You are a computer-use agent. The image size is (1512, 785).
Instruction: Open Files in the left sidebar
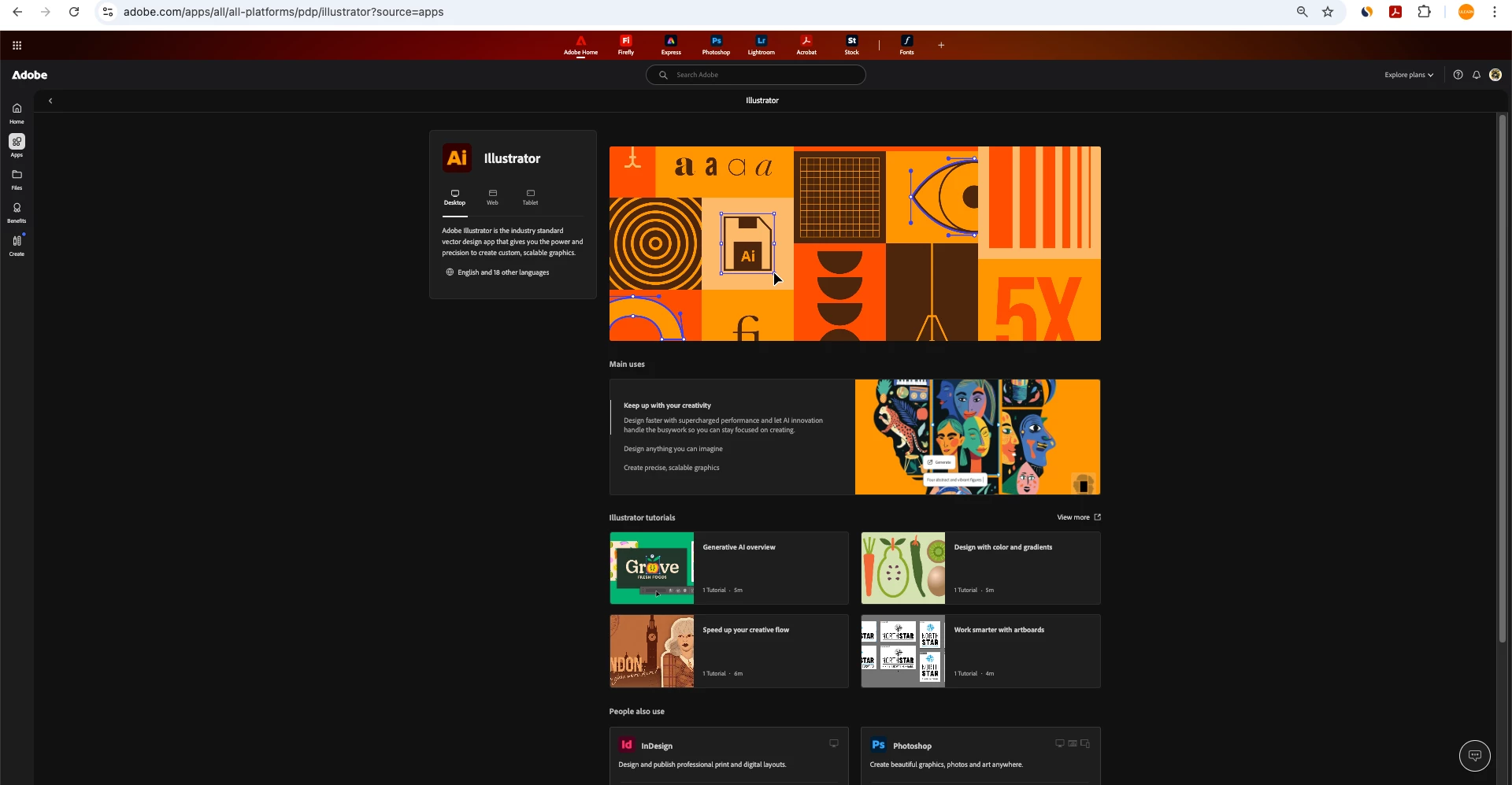[17, 180]
